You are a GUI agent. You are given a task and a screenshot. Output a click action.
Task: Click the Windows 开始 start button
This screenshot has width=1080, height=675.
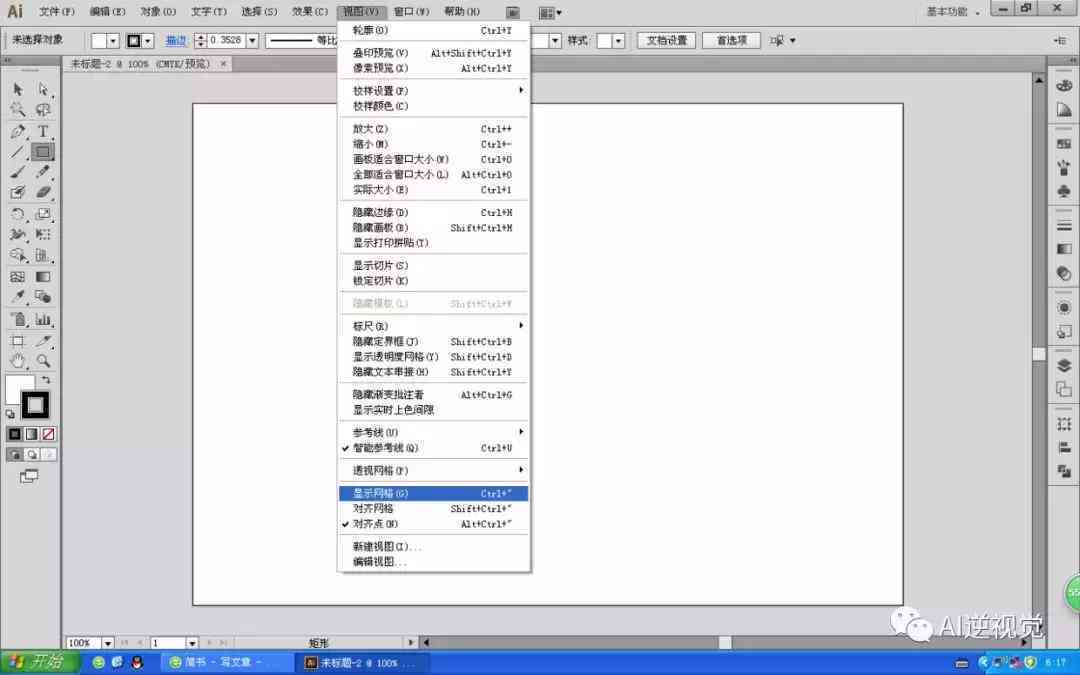(41, 663)
